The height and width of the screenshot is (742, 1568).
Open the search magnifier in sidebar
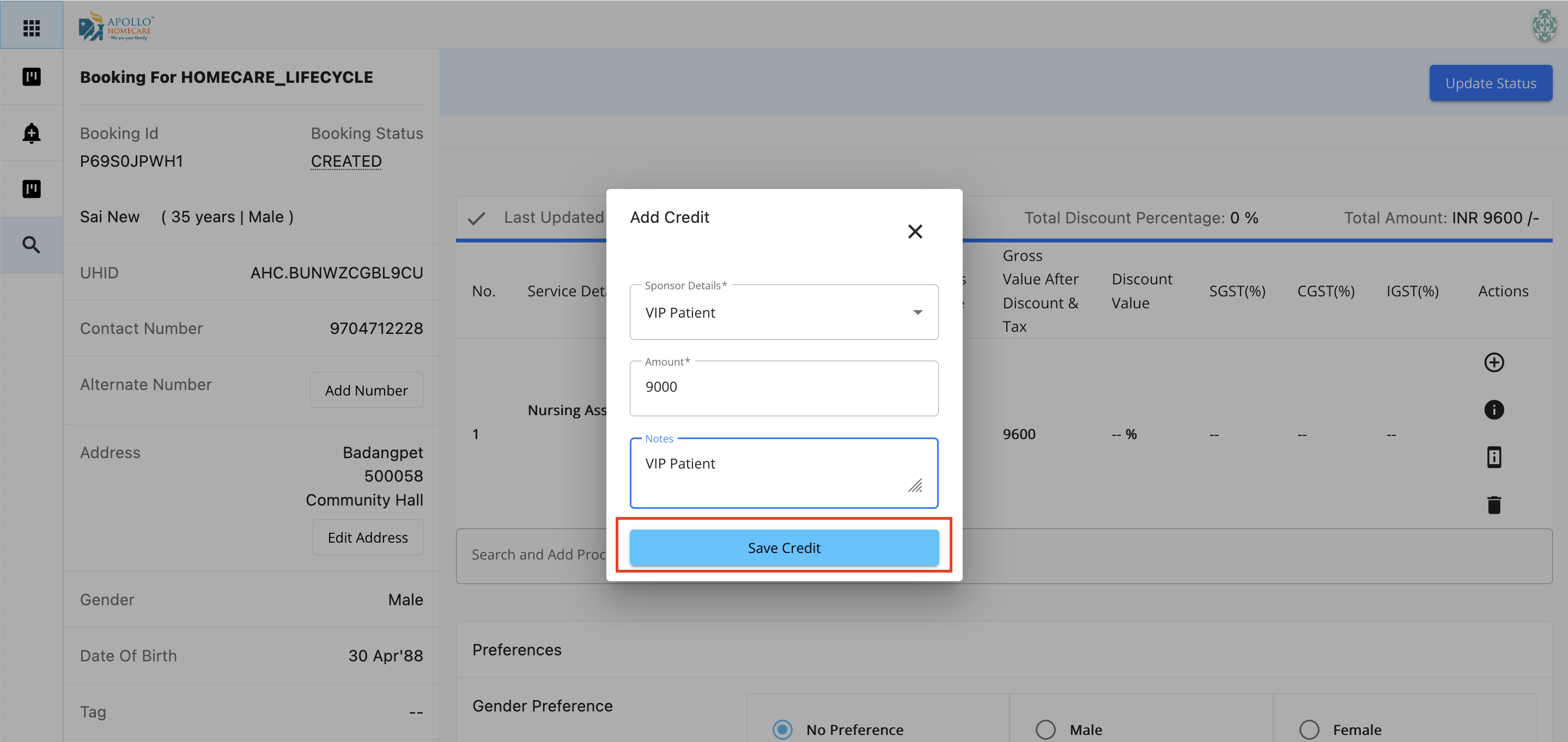tap(31, 245)
